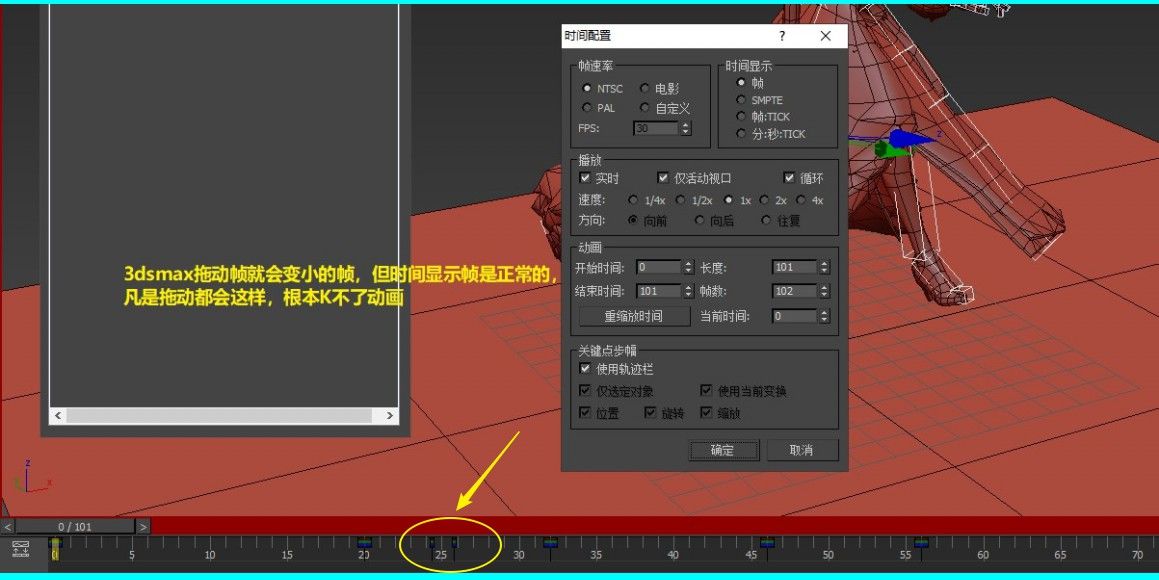
Task: Set playback speed to 4x
Action: (801, 199)
